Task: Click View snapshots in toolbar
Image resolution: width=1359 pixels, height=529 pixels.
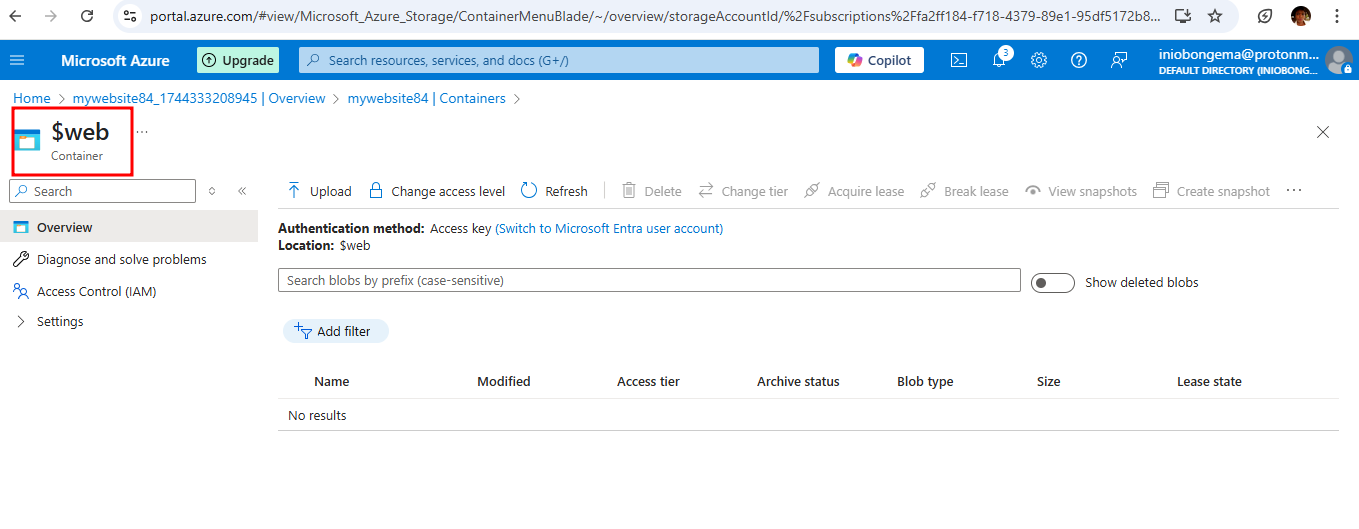Action: tap(1081, 191)
